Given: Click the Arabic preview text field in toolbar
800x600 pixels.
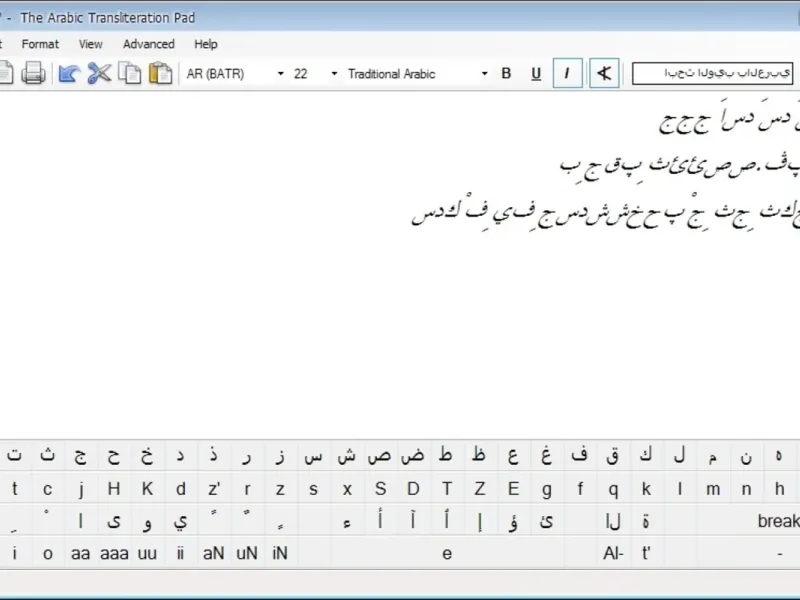Looking at the screenshot, I should (712, 73).
